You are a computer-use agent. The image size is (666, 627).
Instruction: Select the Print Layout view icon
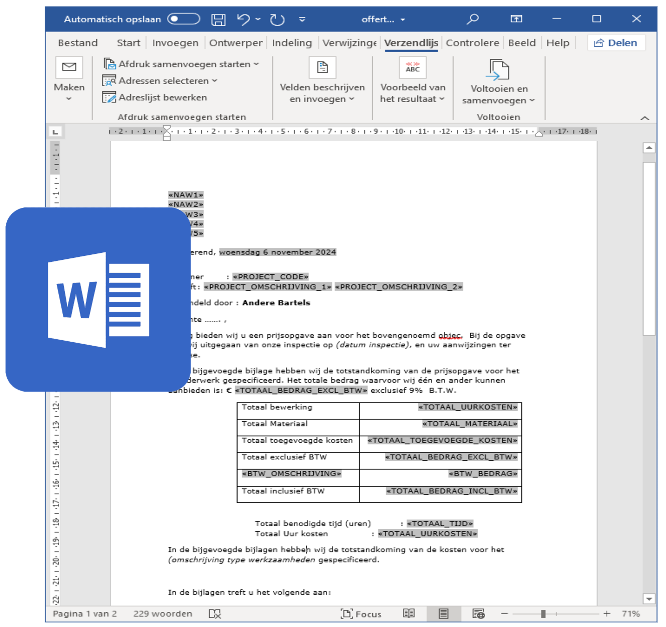(x=443, y=614)
